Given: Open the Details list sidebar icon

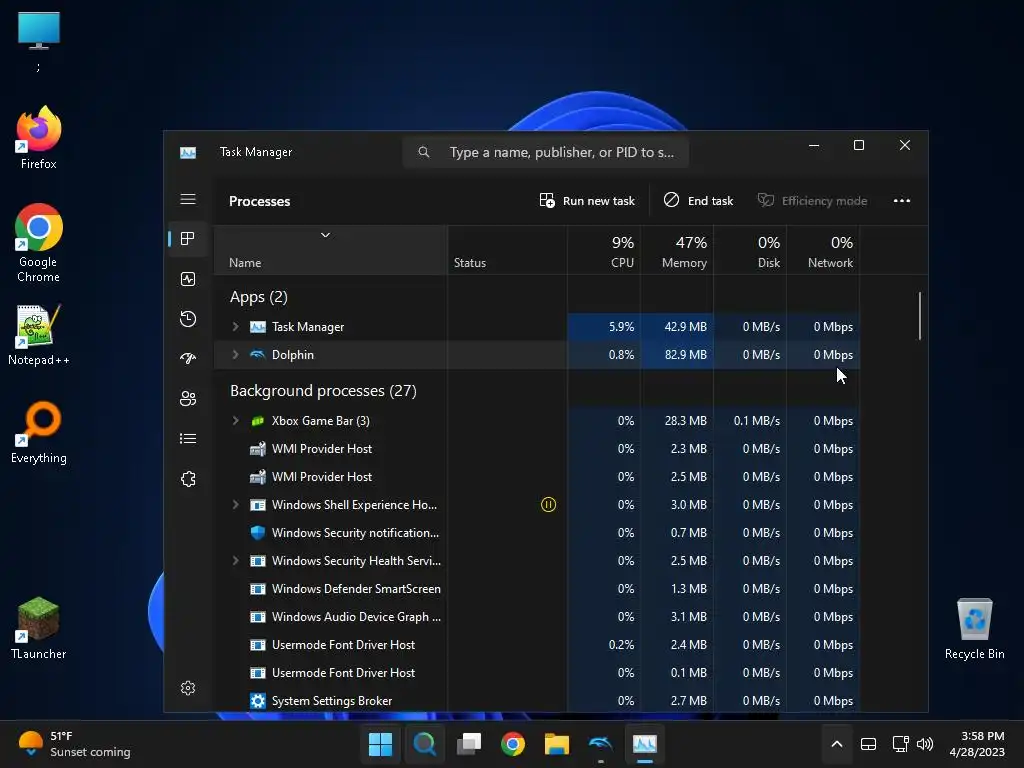Looking at the screenshot, I should (188, 439).
